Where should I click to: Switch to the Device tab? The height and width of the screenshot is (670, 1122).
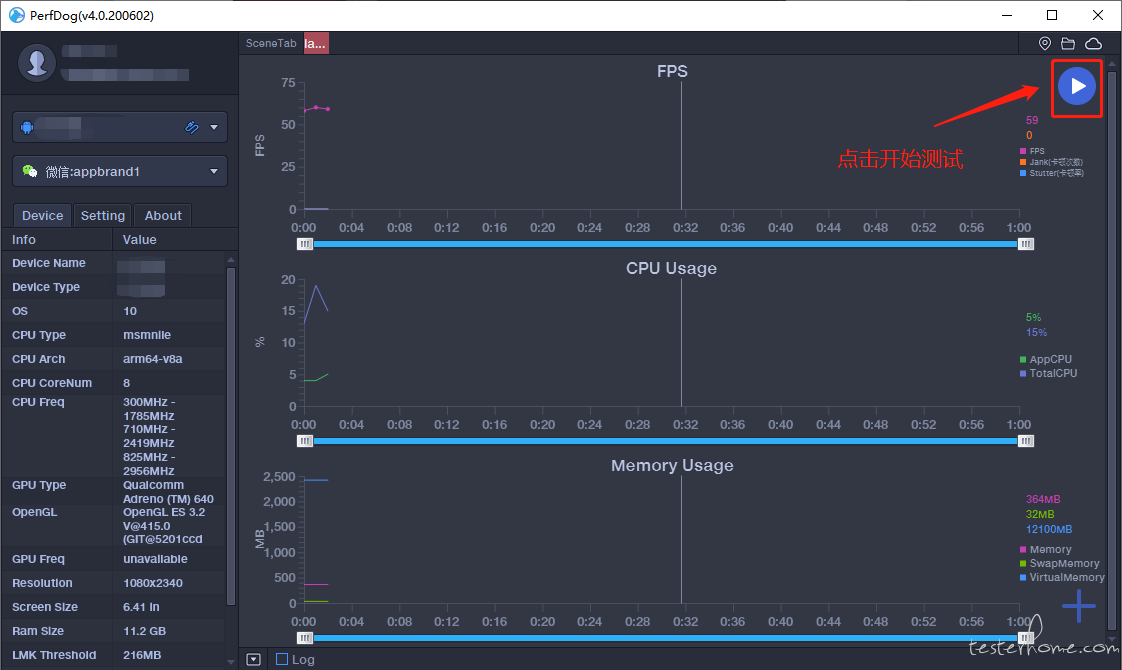click(x=42, y=215)
